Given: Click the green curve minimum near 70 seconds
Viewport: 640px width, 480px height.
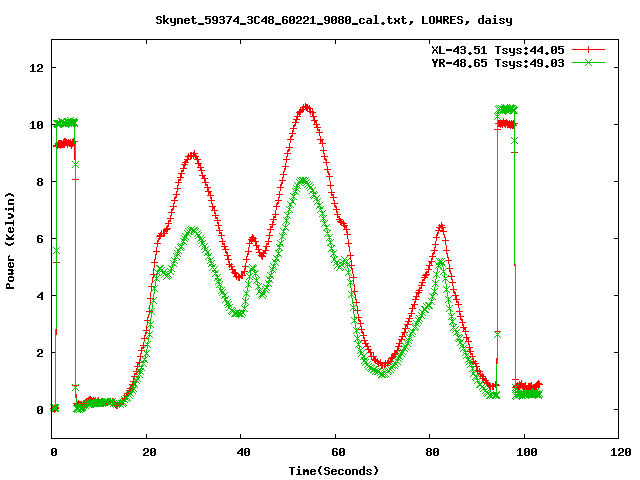Looking at the screenshot, I should (383, 373).
